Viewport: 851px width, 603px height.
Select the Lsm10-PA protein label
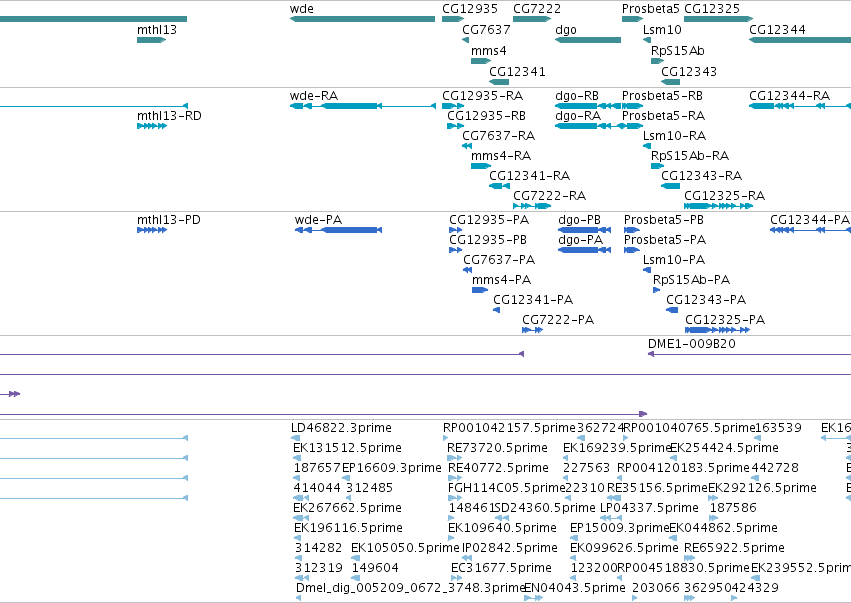674,260
